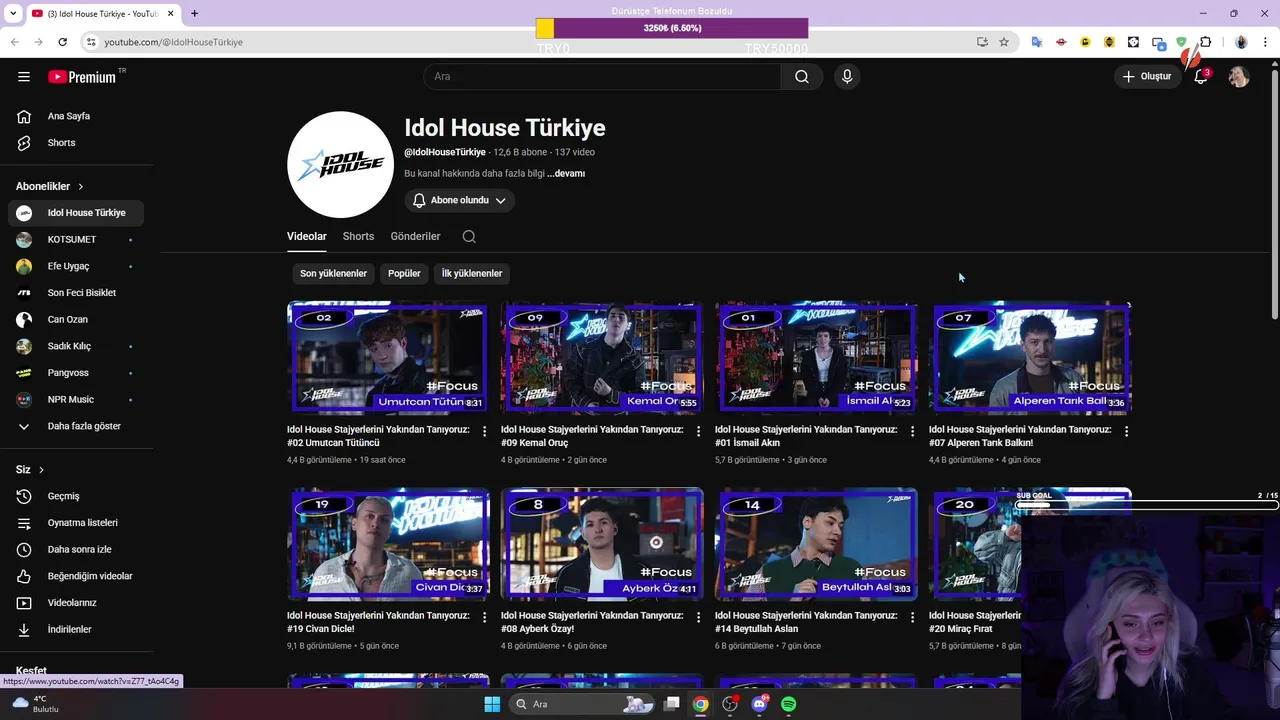Open Efe Uygaç channel in sidebar

click(x=75, y=266)
